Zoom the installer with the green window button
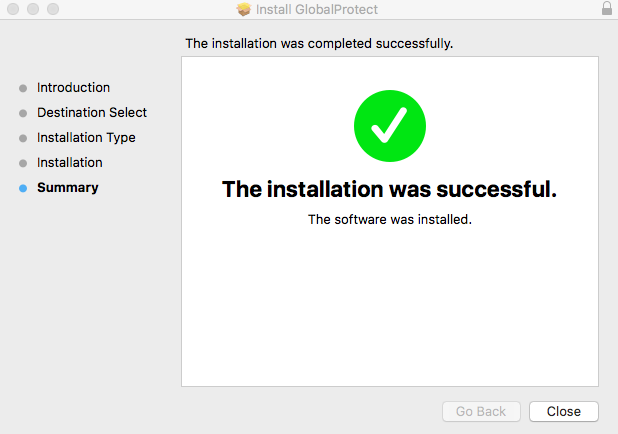 [53, 9]
